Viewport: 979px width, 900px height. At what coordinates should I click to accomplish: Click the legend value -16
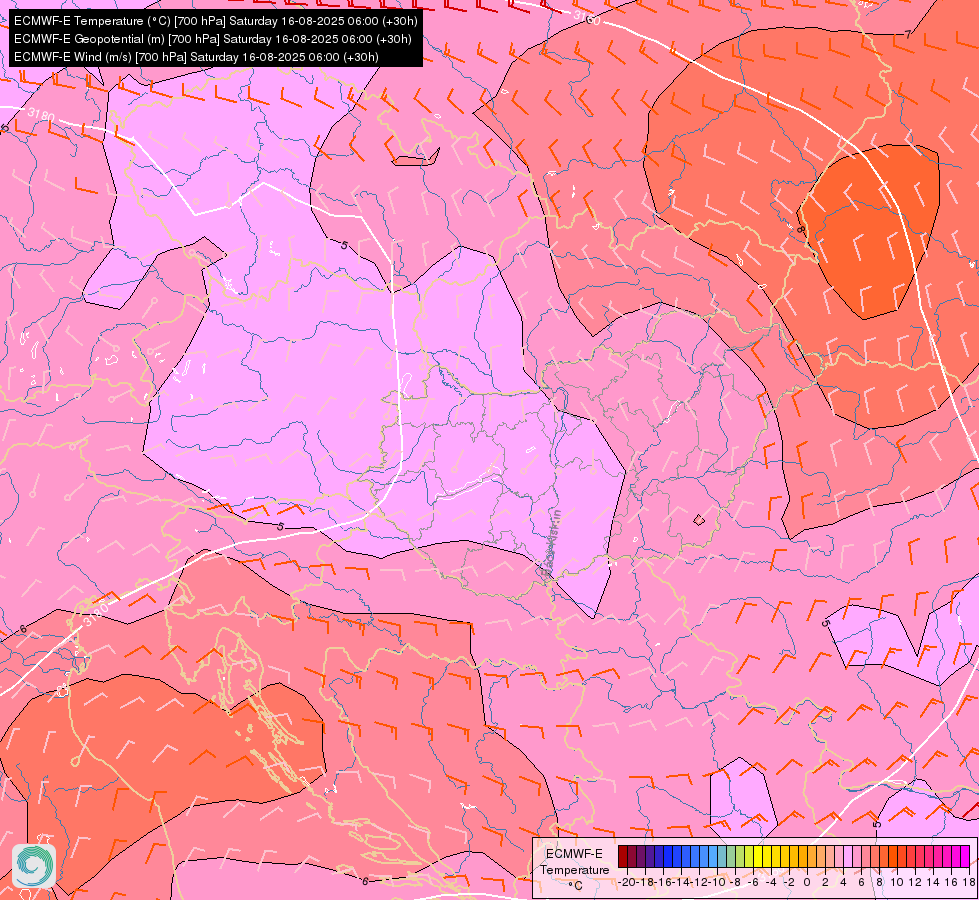click(x=663, y=882)
